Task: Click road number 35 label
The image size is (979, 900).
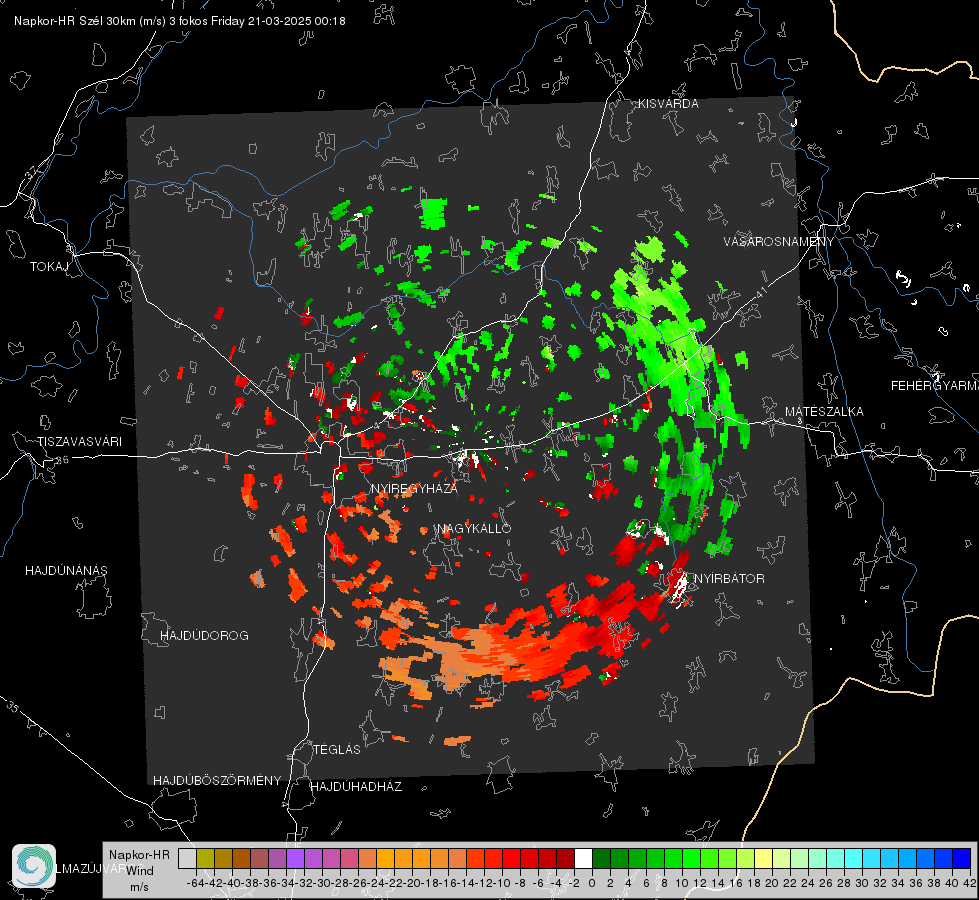Action: pyautogui.click(x=13, y=707)
